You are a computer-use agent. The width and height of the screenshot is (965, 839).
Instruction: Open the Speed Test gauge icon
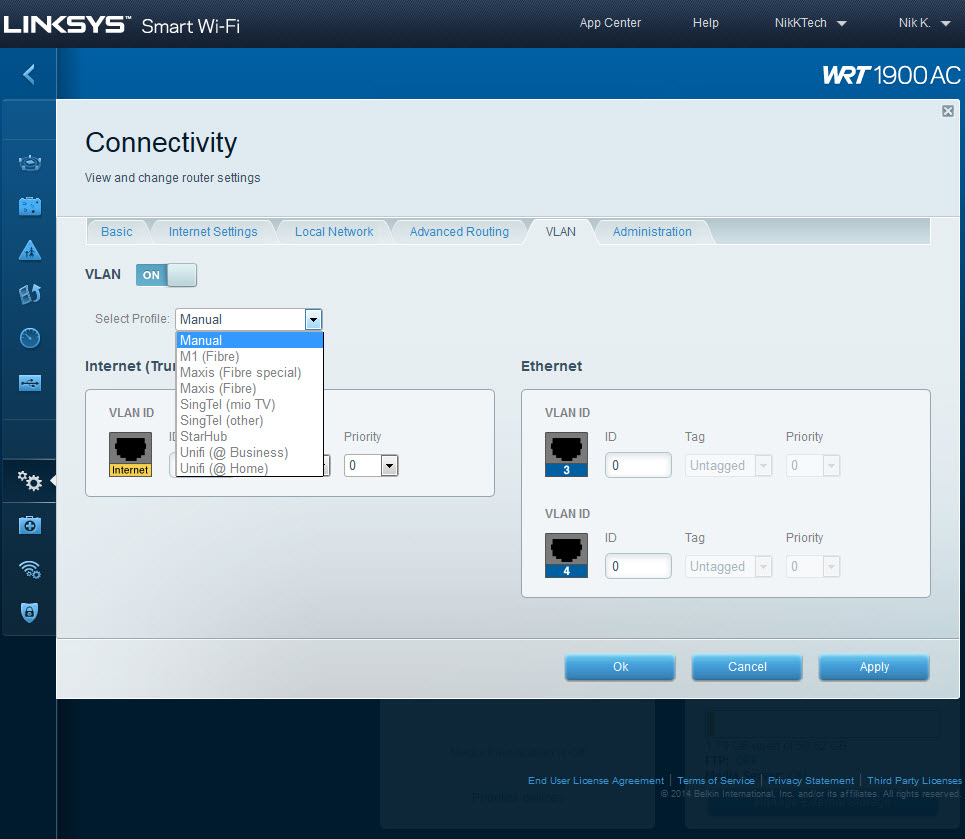[30, 338]
